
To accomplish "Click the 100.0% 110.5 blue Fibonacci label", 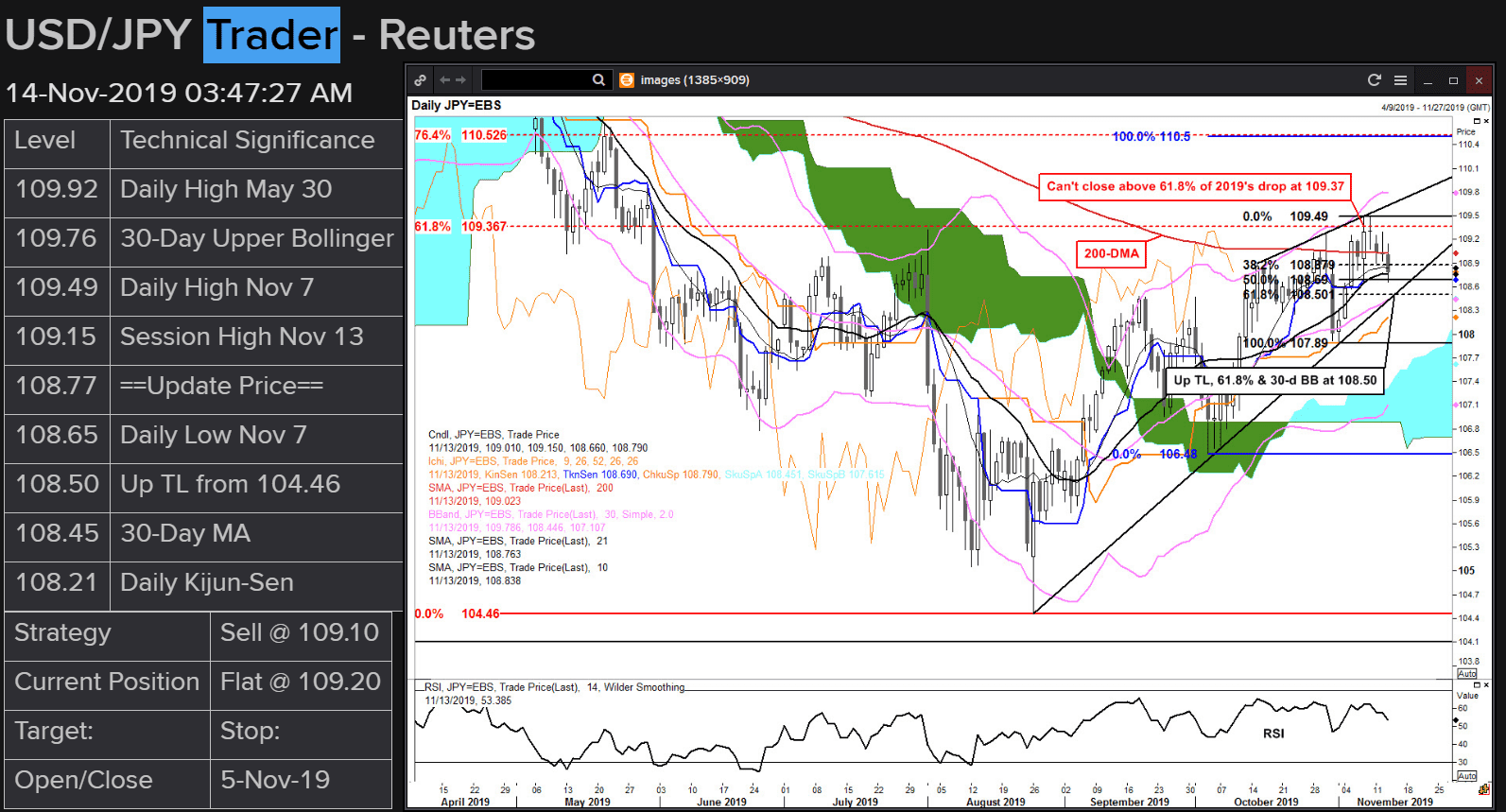I will 1151,137.
